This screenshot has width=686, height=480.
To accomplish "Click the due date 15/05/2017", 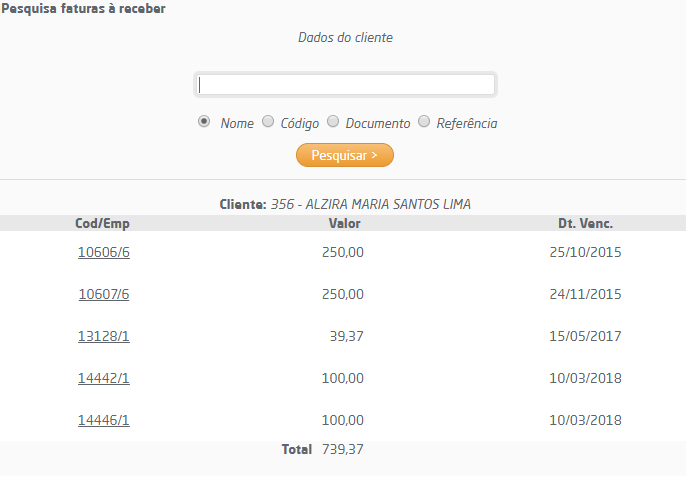I will pyautogui.click(x=585, y=336).
